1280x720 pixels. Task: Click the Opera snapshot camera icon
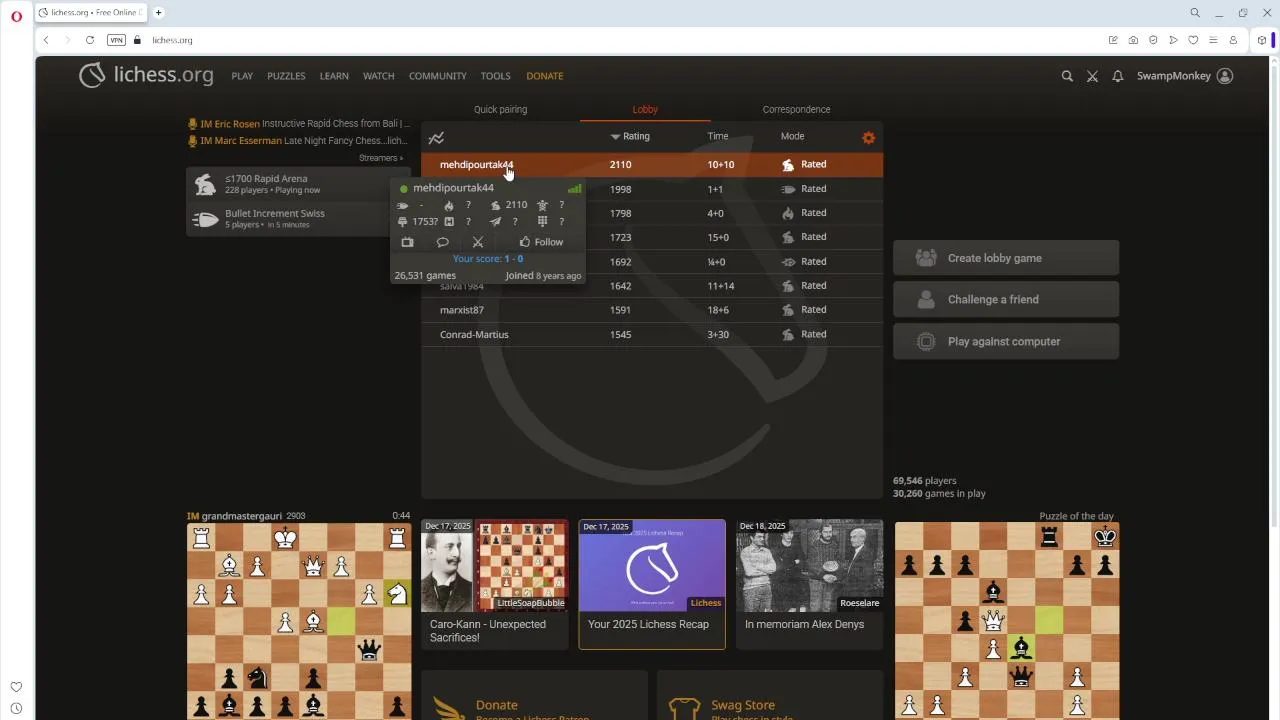[x=1133, y=40]
